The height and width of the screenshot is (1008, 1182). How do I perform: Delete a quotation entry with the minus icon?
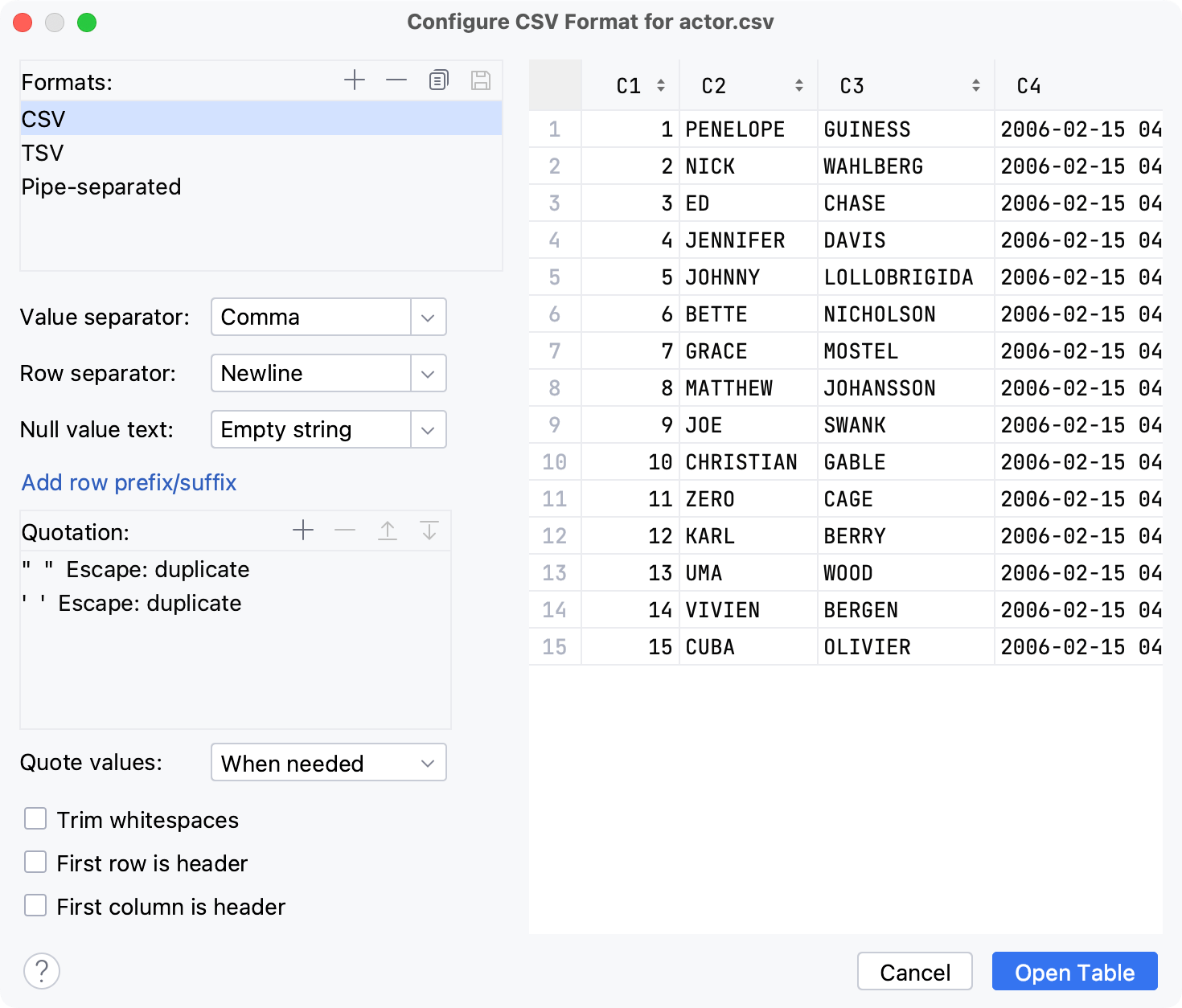[345, 531]
